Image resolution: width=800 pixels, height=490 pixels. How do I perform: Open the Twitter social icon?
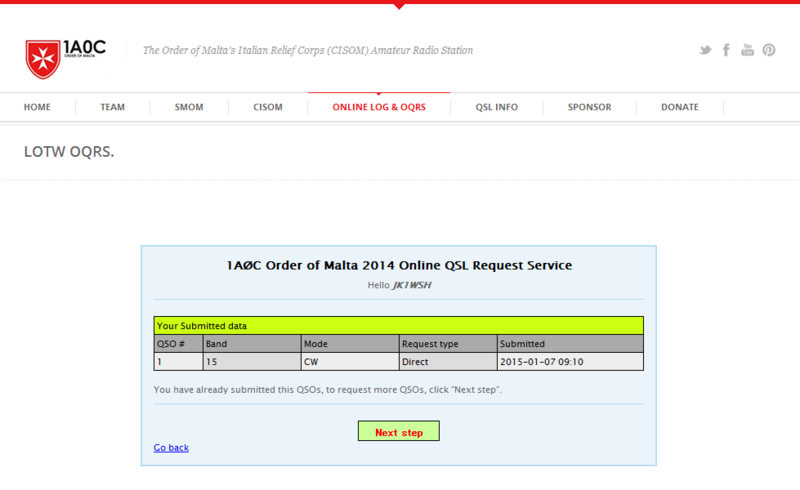pos(705,50)
